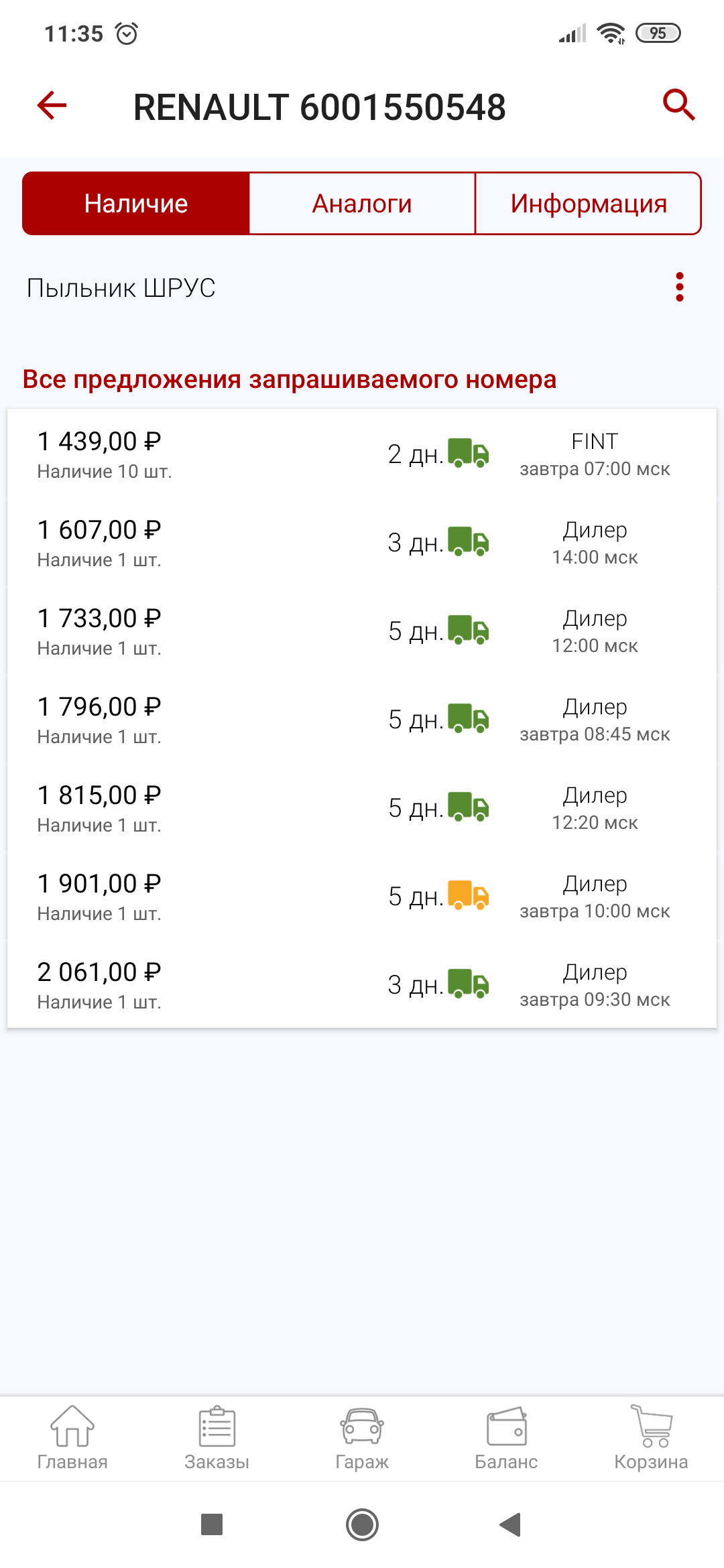724x1568 pixels.
Task: Open search with the magnifier icon
Action: [678, 105]
